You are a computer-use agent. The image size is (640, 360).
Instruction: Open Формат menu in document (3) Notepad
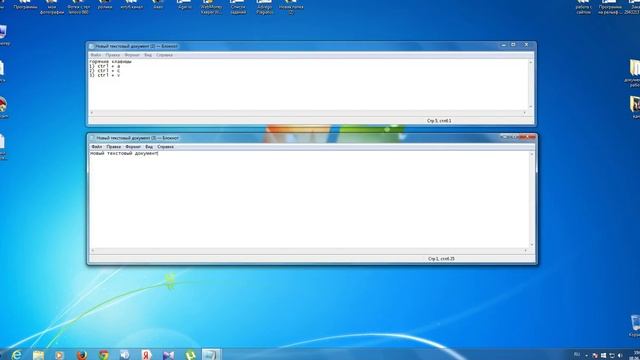coord(133,147)
